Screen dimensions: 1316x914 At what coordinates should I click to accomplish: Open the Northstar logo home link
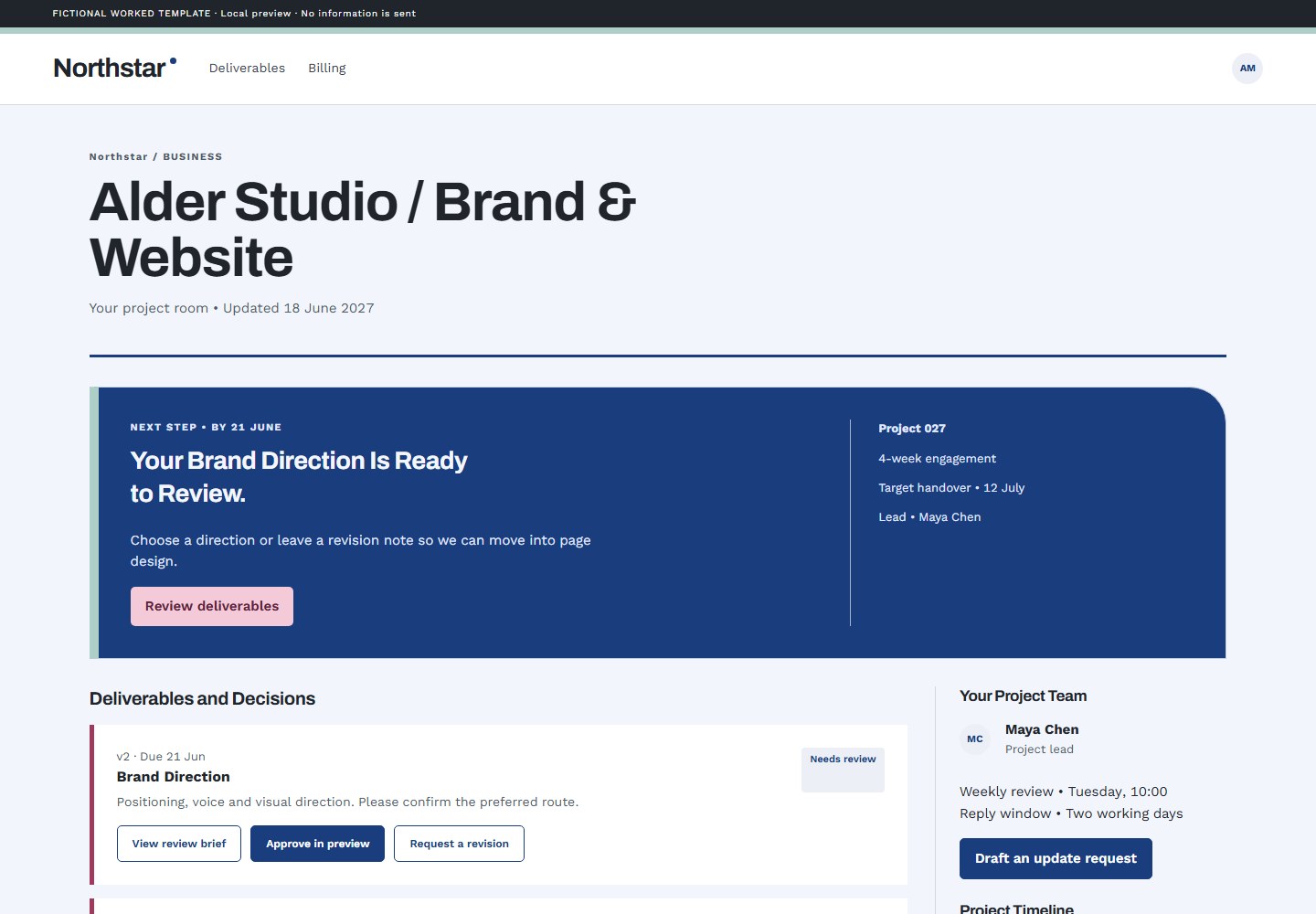click(114, 68)
